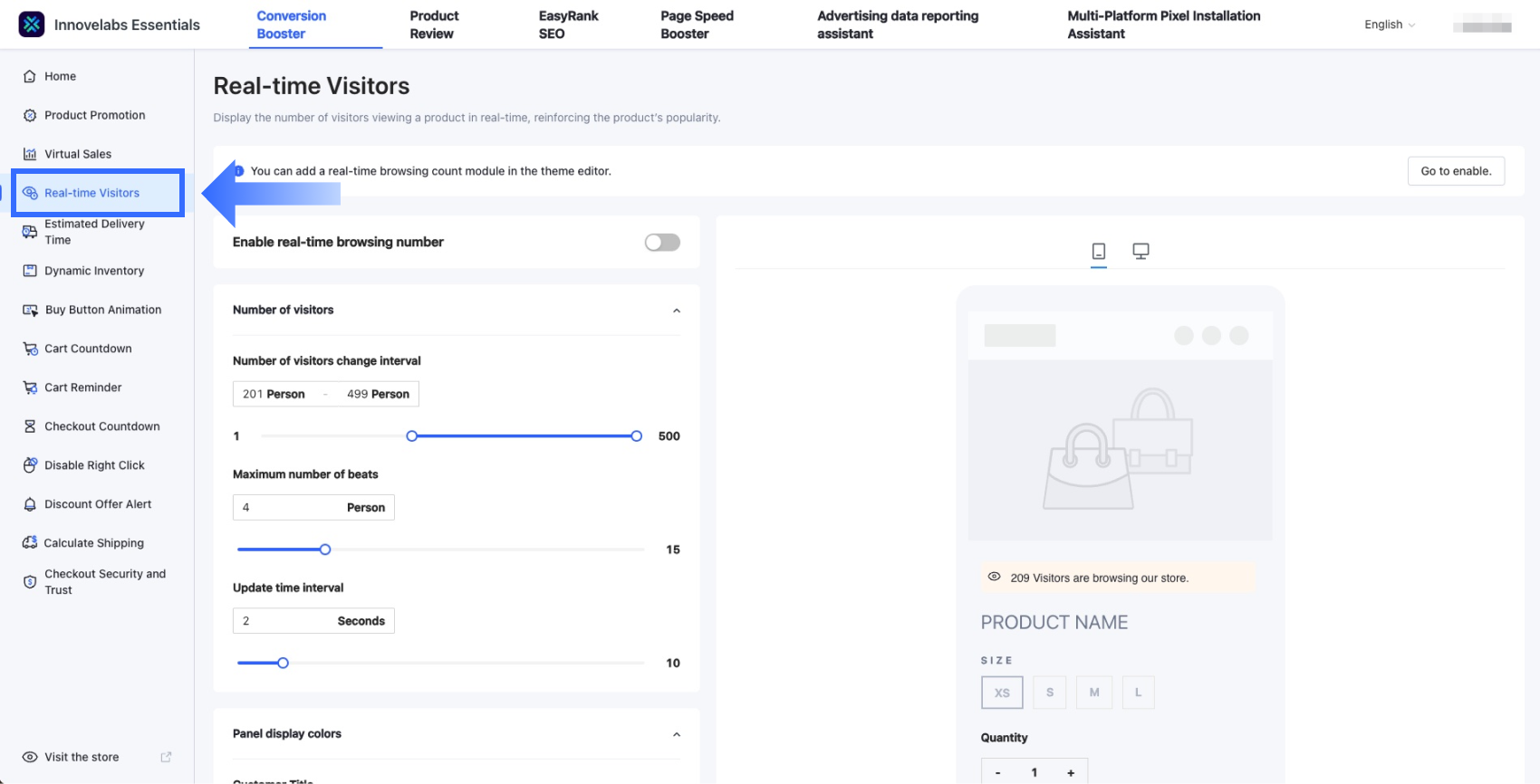Select the XS size option

(x=1002, y=693)
